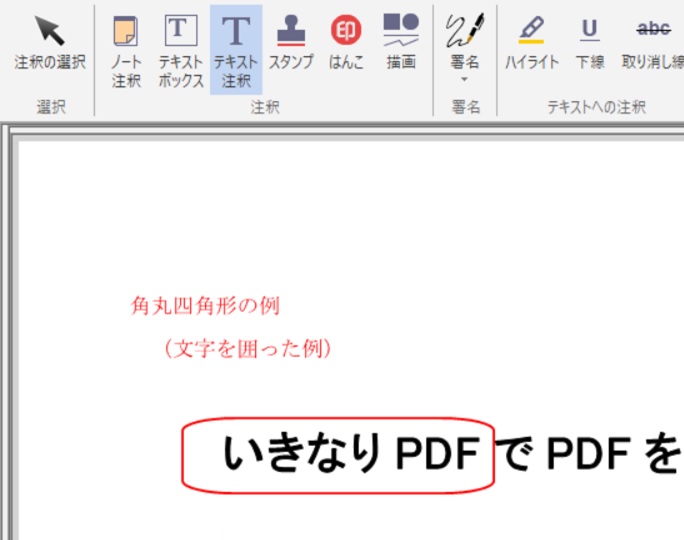
Task: Expand the 署名 dropdown arrow
Action: click(x=464, y=79)
